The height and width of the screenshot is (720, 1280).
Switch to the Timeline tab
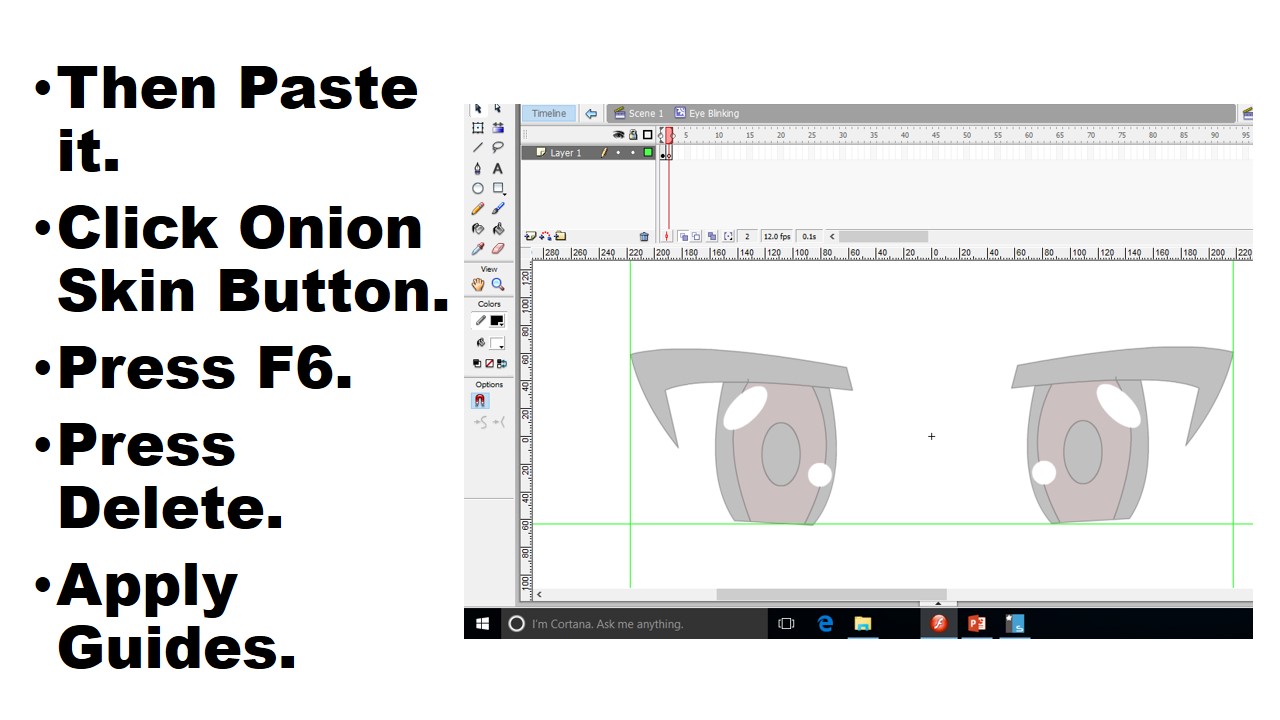tap(548, 113)
